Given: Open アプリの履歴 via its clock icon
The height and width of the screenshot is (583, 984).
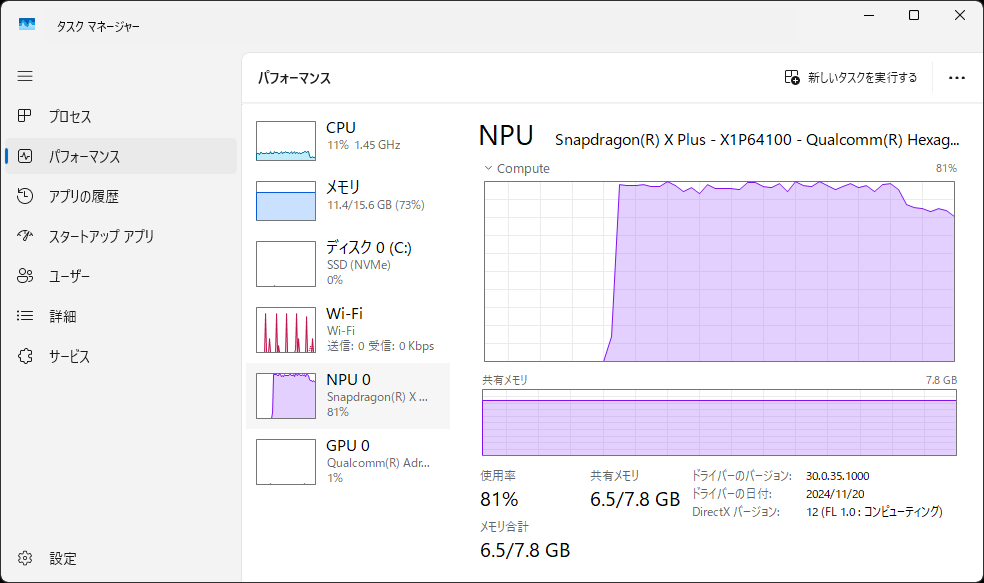Looking at the screenshot, I should coord(24,196).
